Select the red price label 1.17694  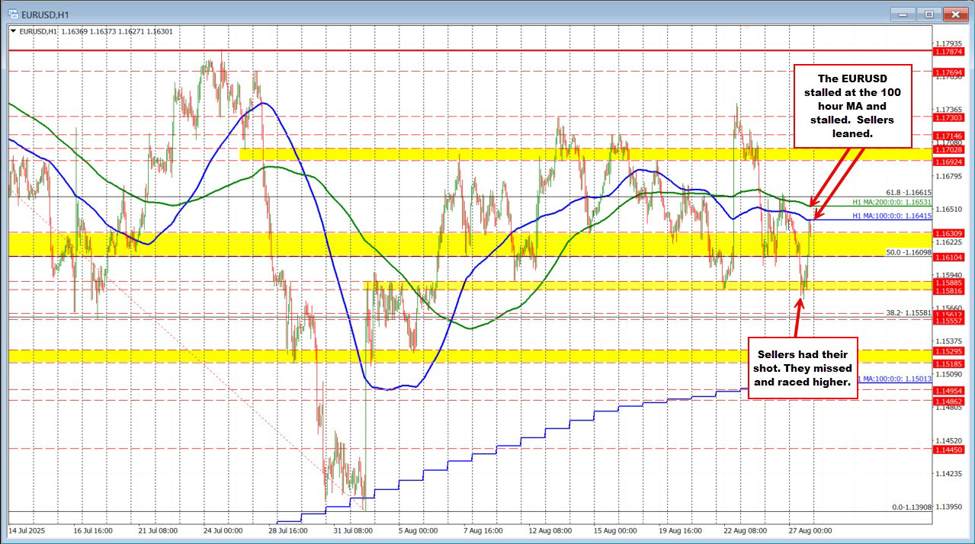949,72
